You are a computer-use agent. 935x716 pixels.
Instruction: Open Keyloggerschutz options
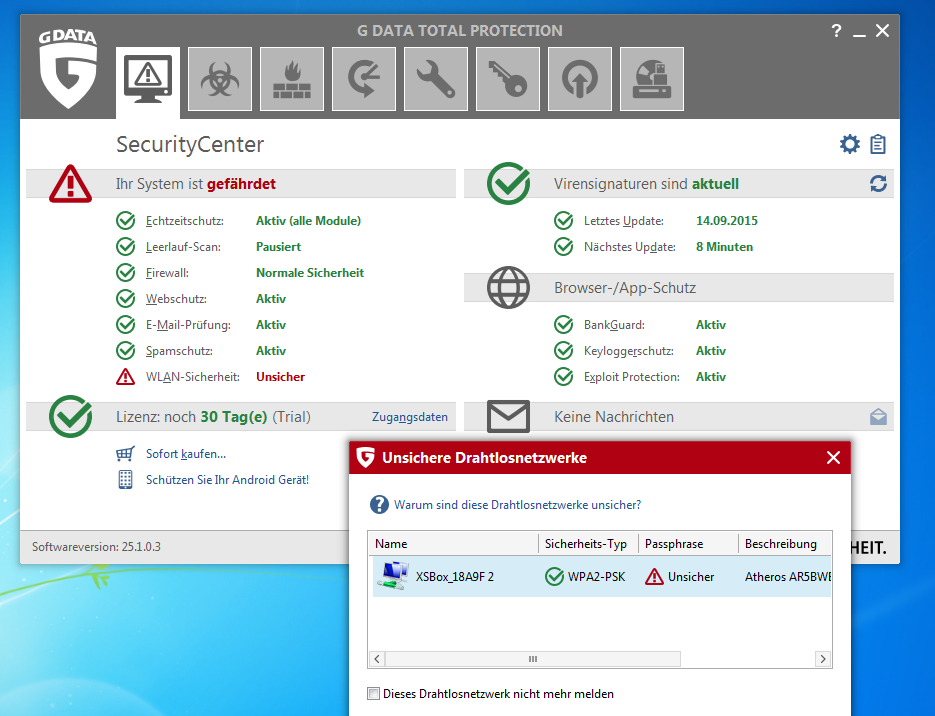click(x=629, y=351)
